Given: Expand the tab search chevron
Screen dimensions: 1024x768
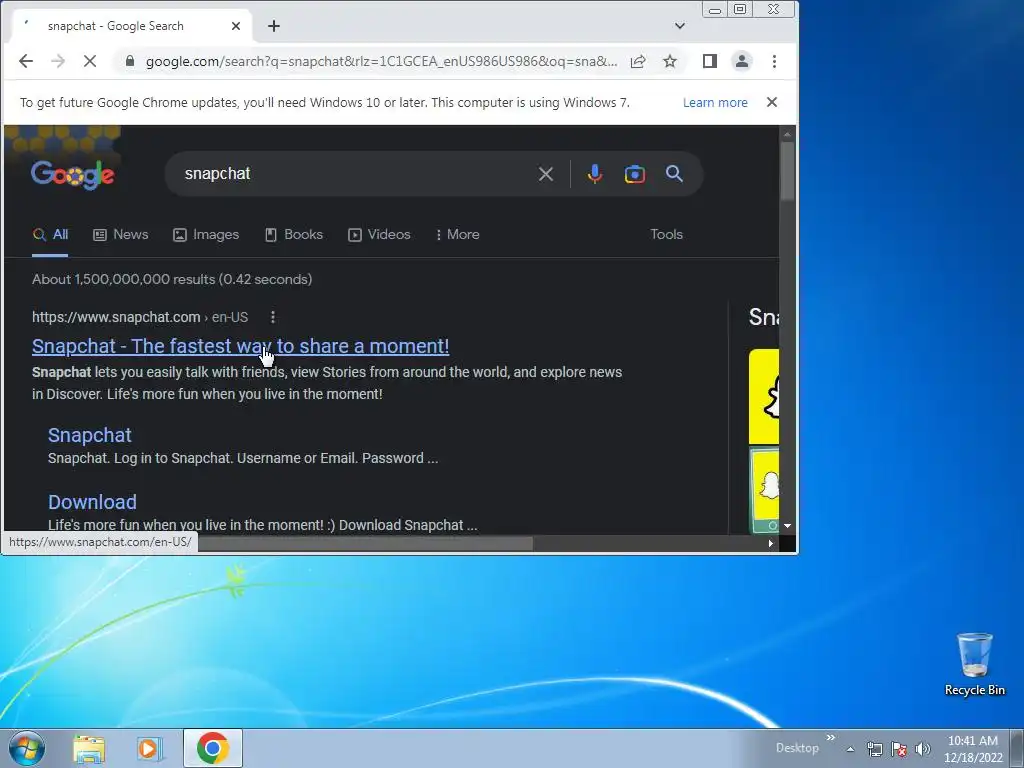Looking at the screenshot, I should click(x=679, y=26).
